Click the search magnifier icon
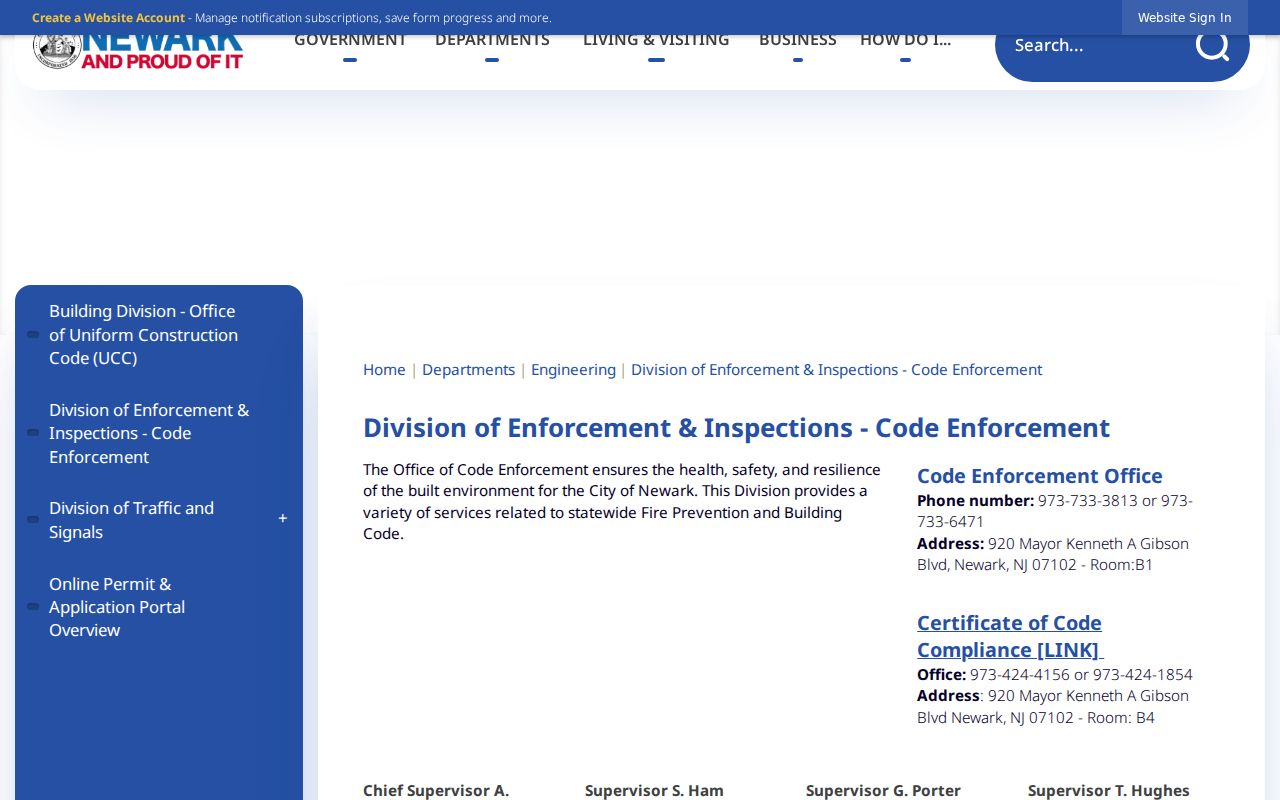Screen dimensions: 1280x800 [1212, 45]
